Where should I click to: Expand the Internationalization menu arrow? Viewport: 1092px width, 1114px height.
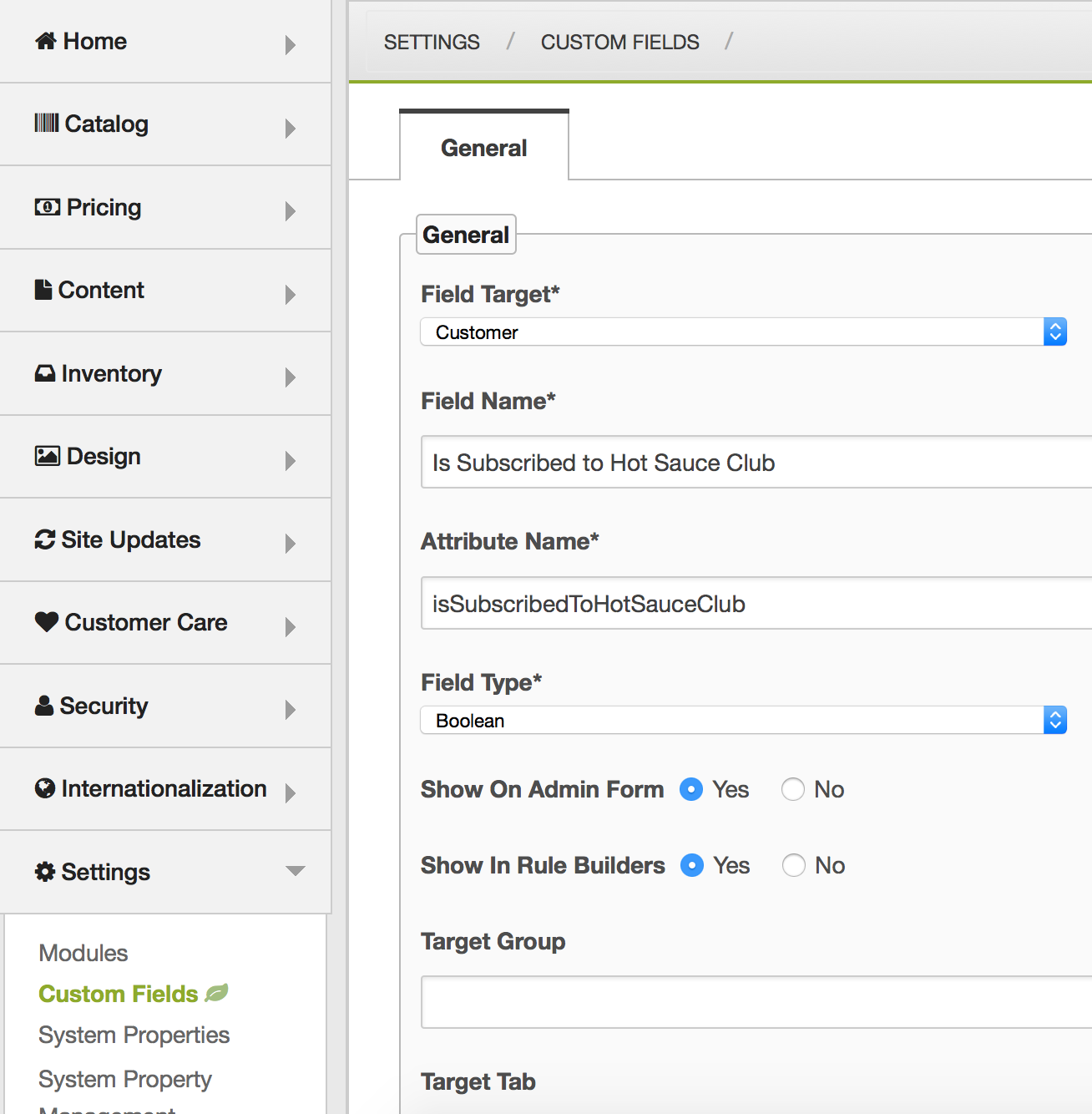pyautogui.click(x=291, y=792)
